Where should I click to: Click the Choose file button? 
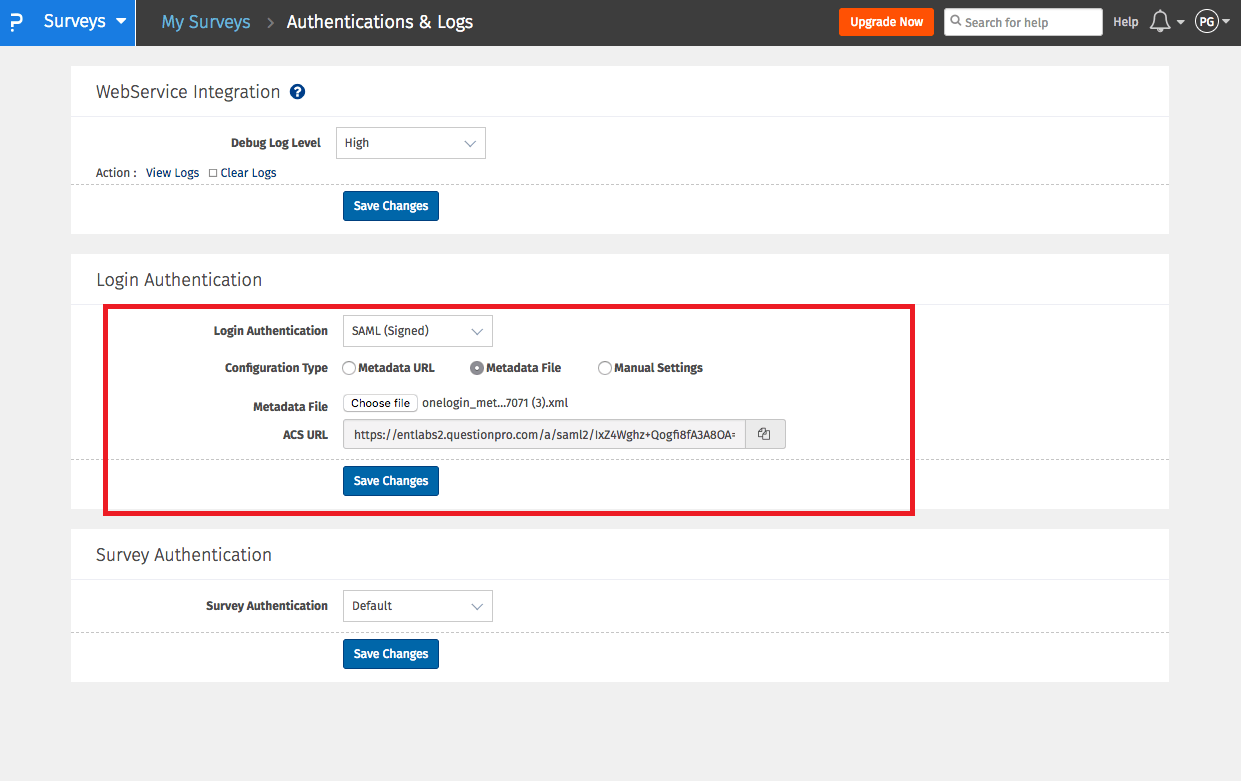(381, 403)
